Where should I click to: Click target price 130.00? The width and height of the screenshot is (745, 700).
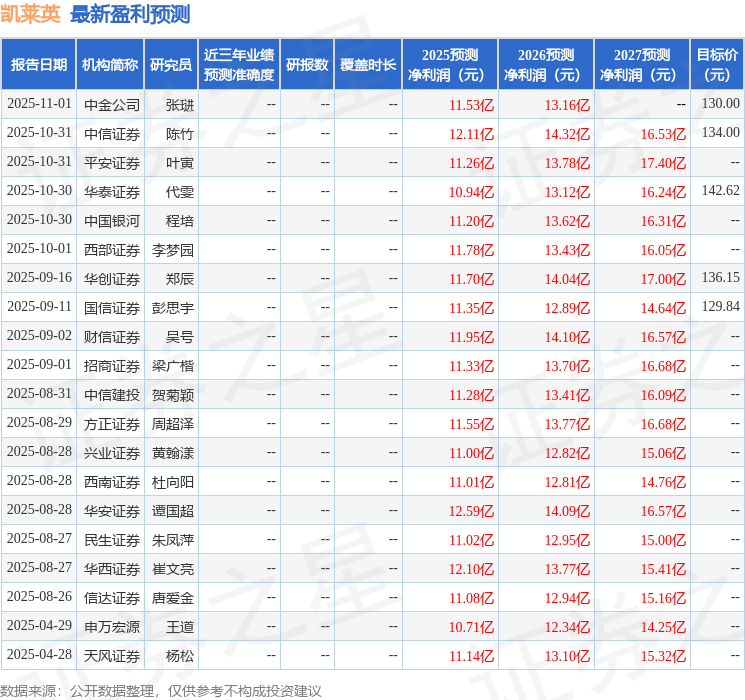[x=721, y=104]
